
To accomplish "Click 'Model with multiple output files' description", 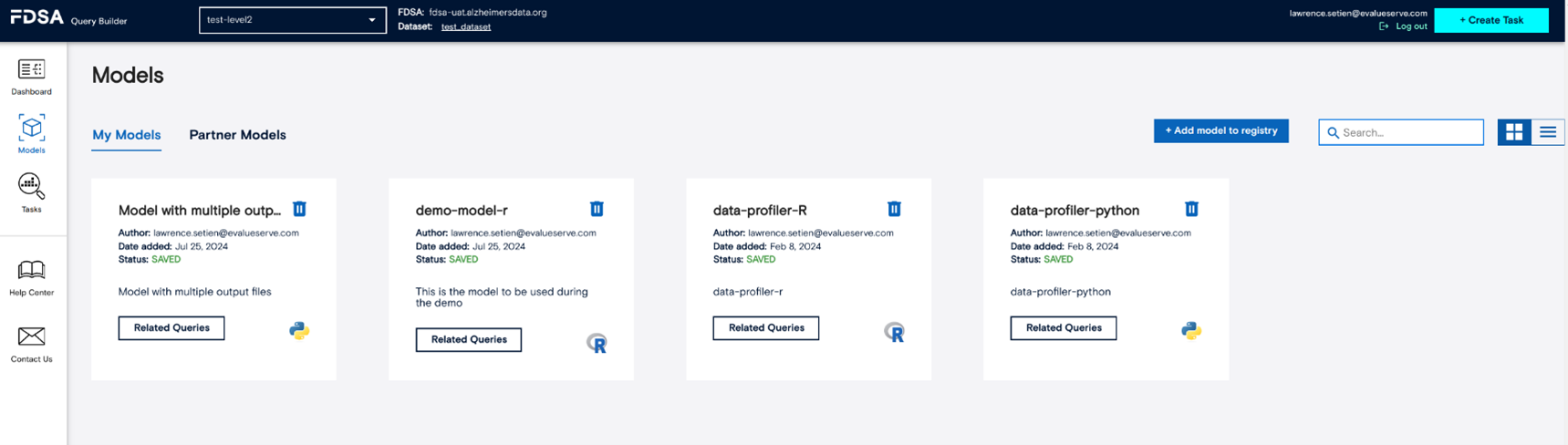I will coord(195,292).
